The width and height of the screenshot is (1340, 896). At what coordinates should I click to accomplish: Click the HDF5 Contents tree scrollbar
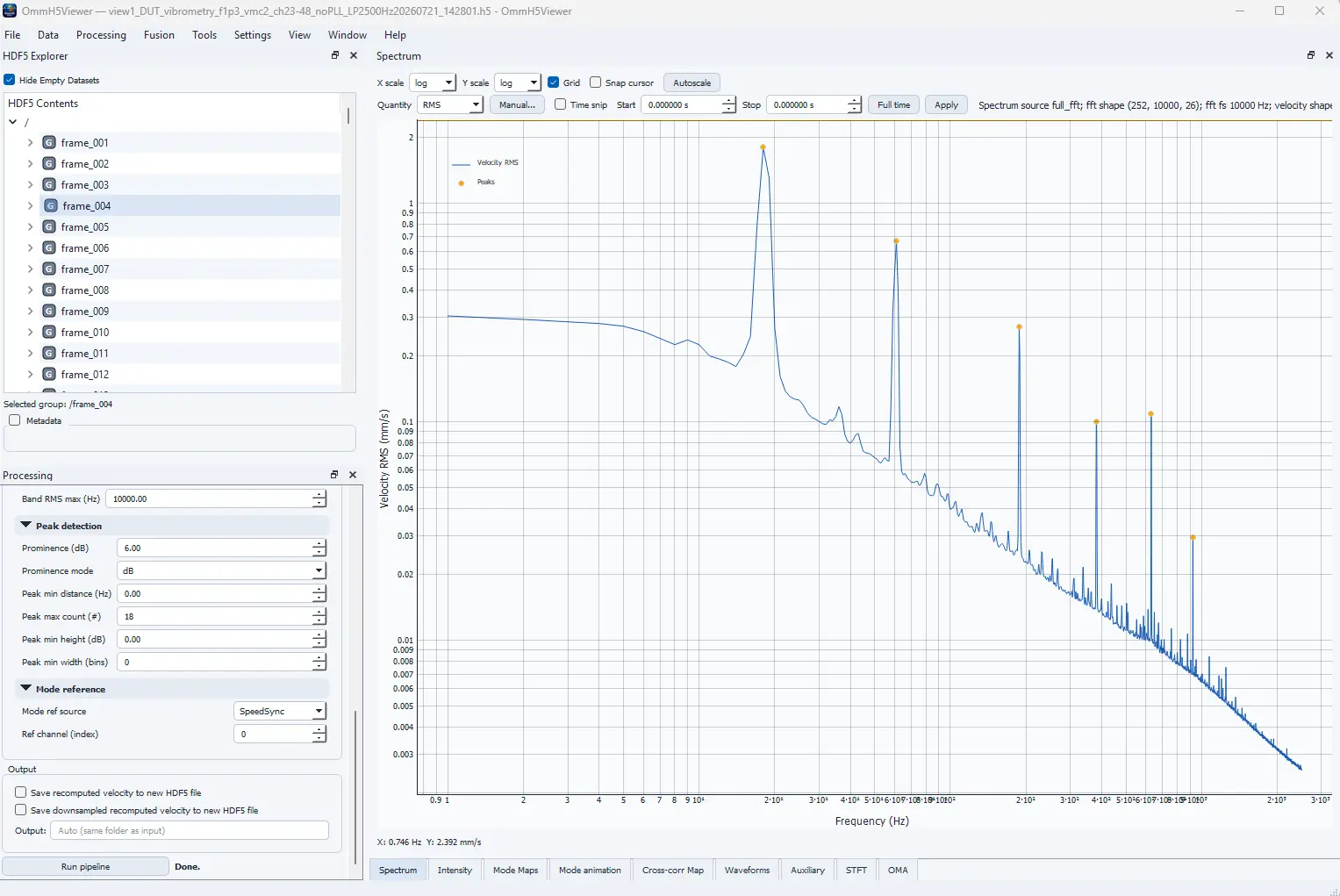(x=348, y=116)
